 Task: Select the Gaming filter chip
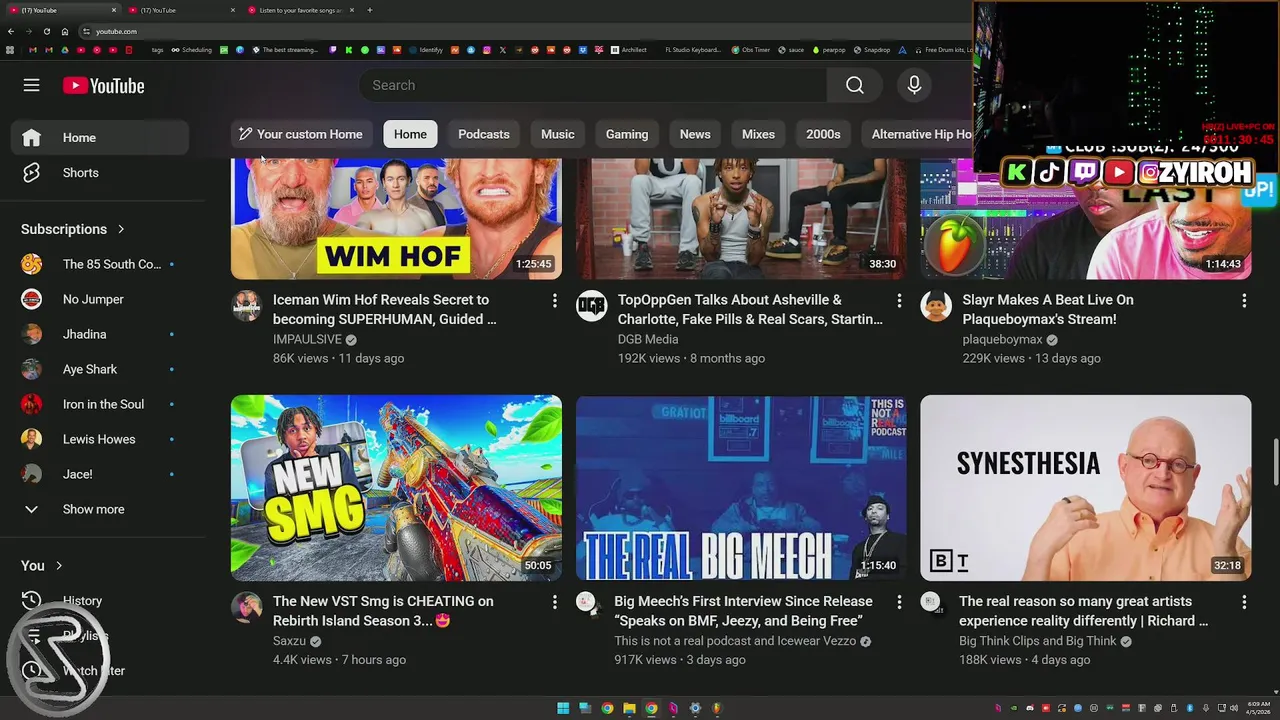627,134
